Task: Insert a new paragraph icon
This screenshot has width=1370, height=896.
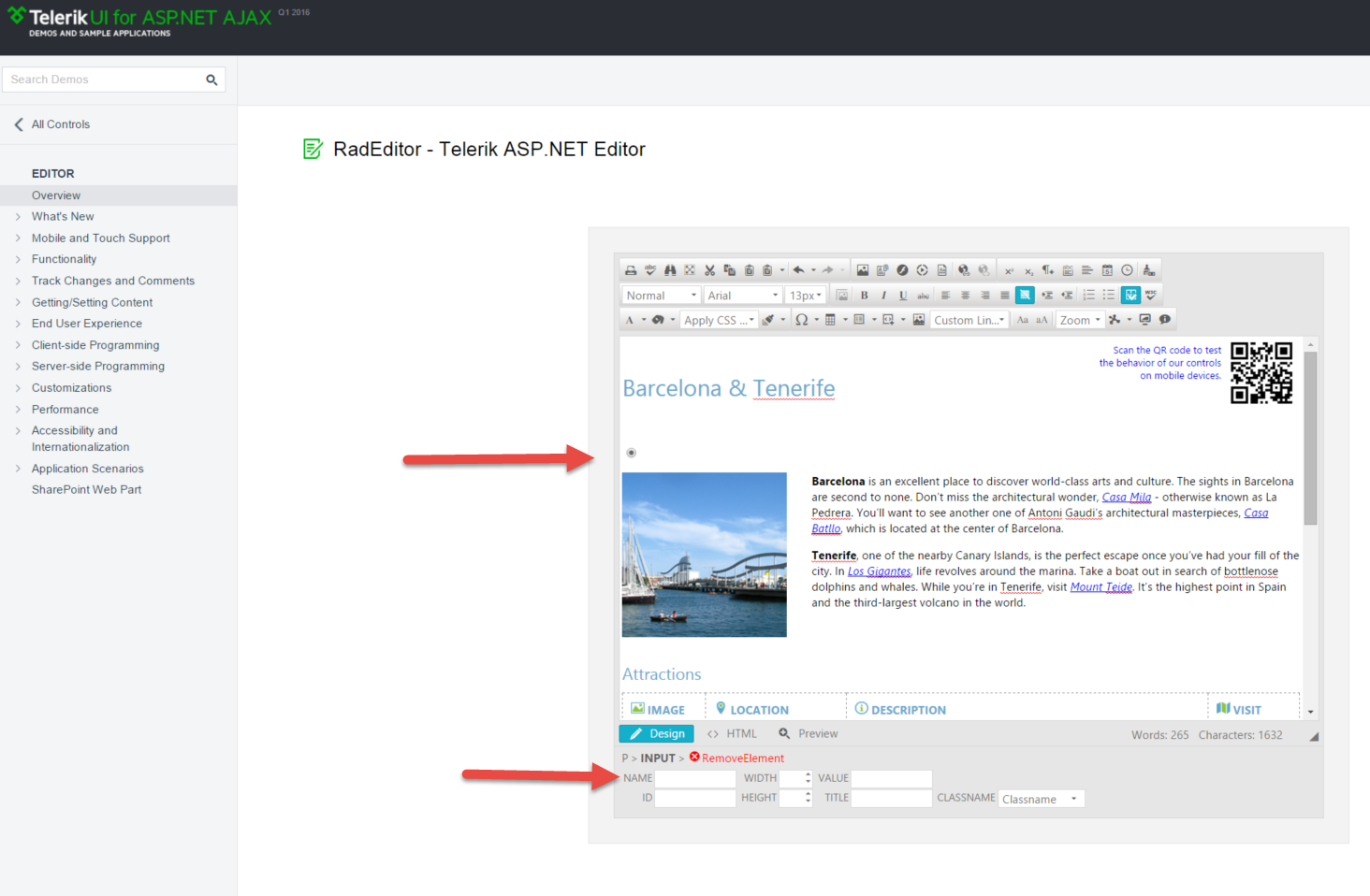Action: 1048,270
